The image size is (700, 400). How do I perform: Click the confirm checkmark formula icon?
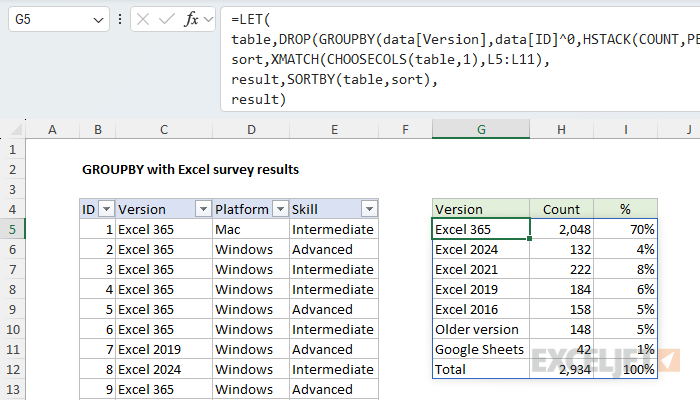(x=167, y=20)
